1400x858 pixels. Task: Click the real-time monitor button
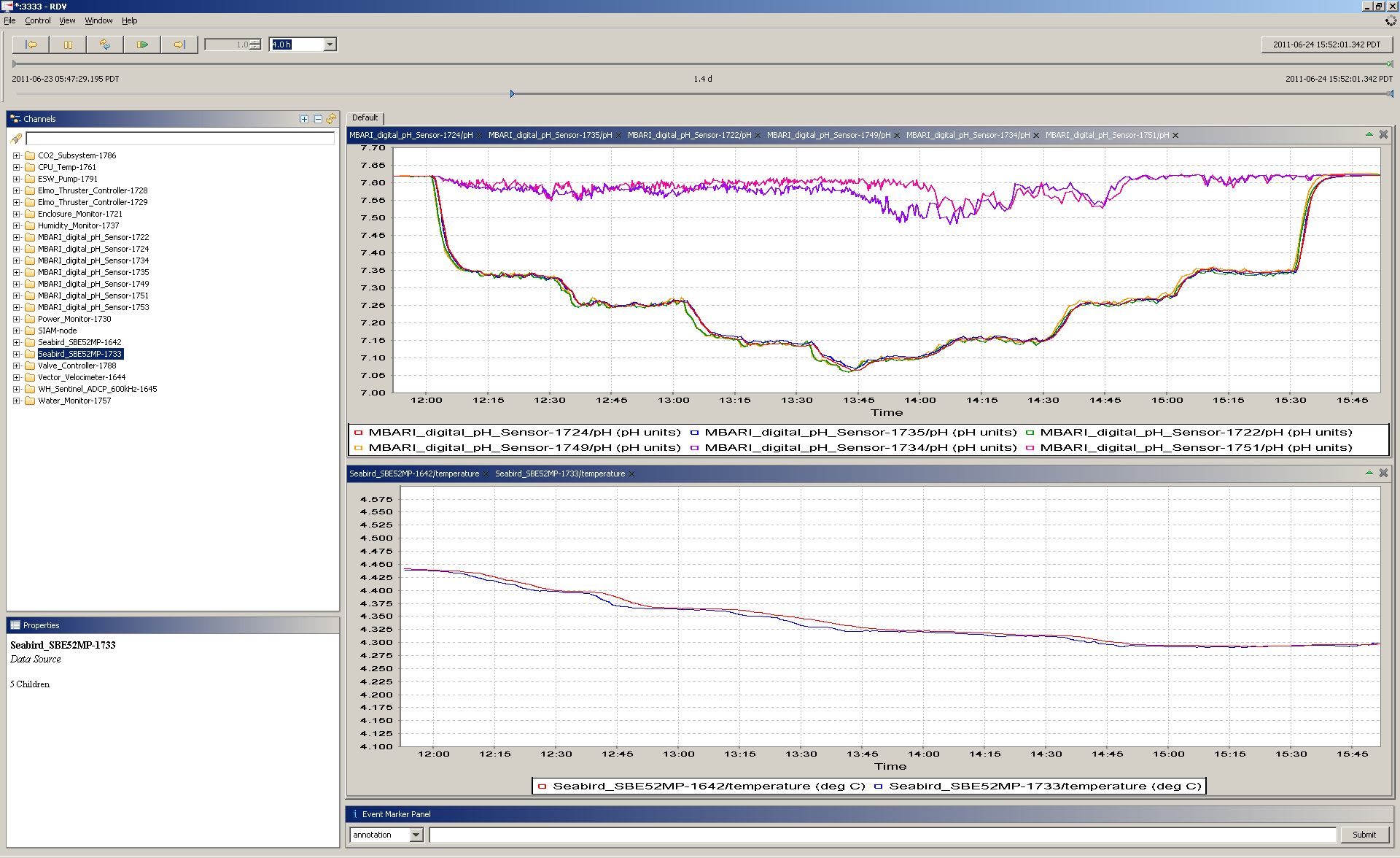pyautogui.click(x=105, y=45)
